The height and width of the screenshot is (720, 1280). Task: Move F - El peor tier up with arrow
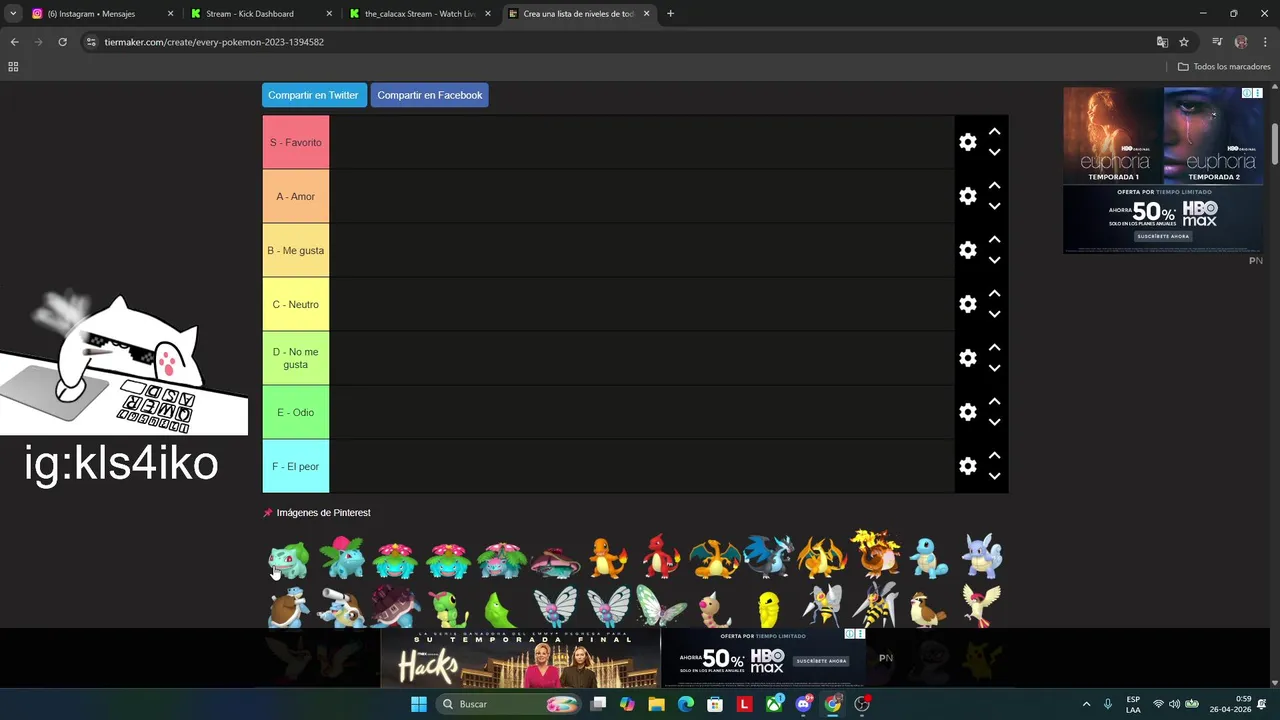pos(994,455)
